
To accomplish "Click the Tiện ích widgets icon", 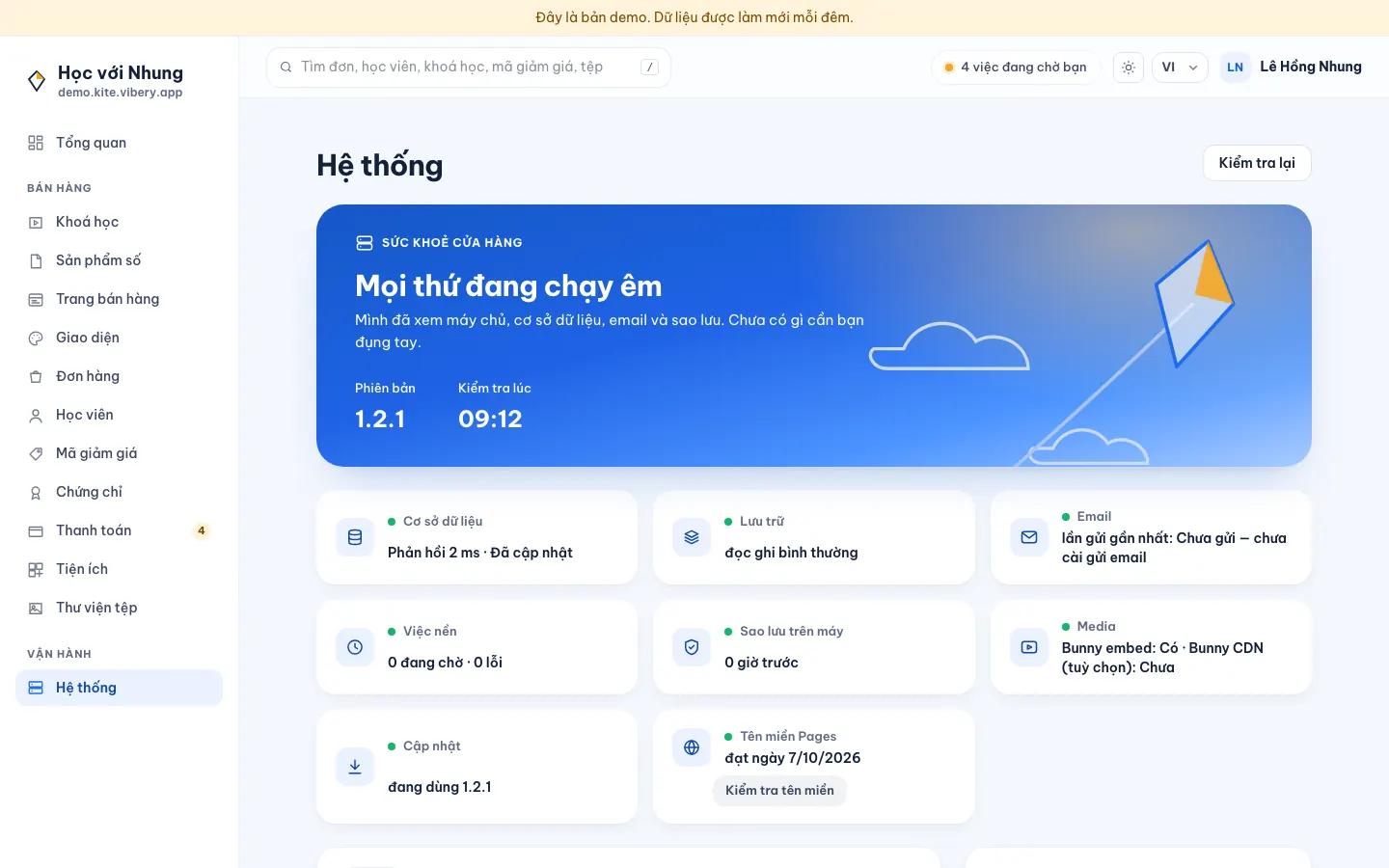I will (x=36, y=569).
